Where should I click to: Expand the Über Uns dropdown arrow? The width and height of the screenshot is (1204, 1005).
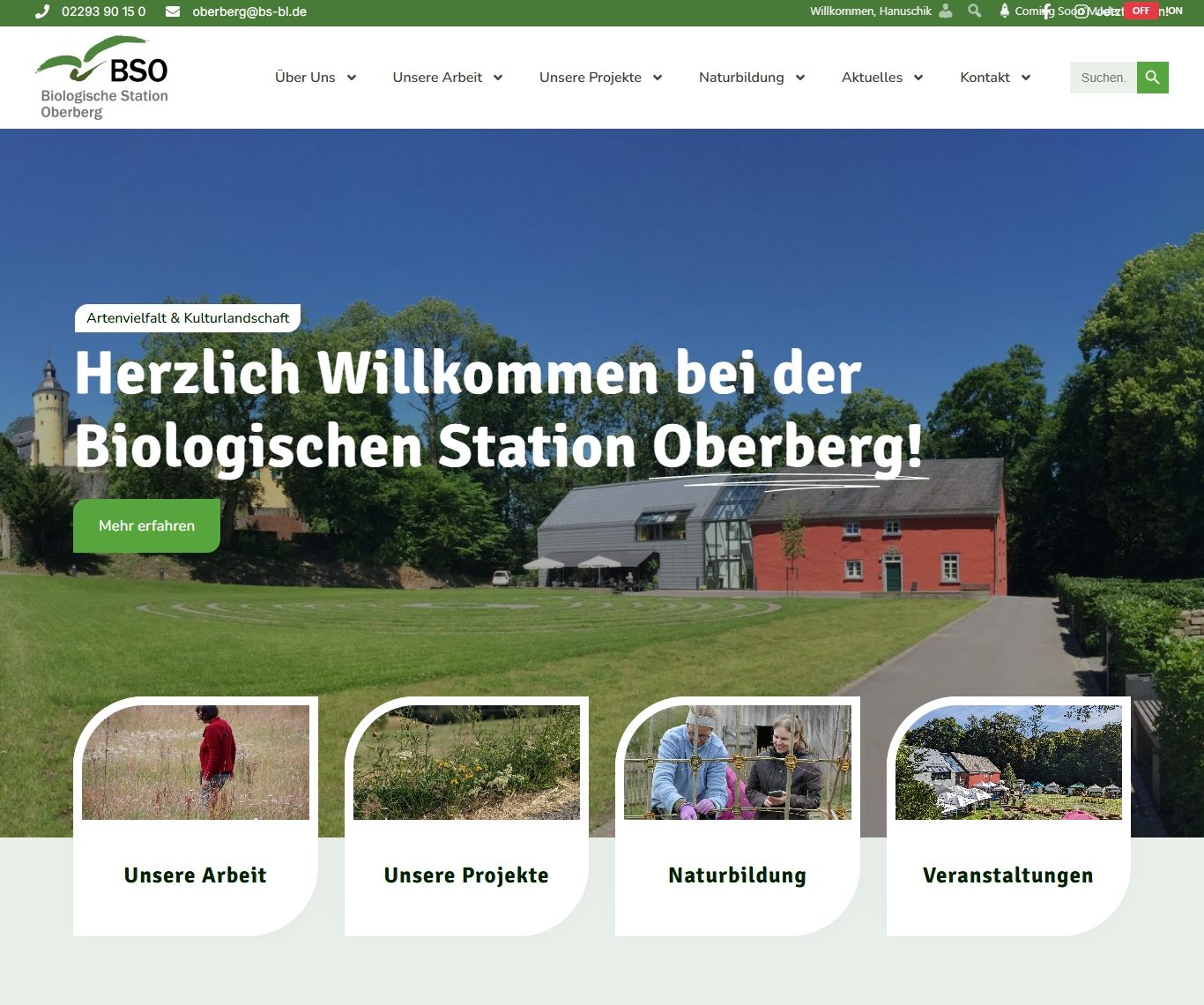click(x=352, y=78)
